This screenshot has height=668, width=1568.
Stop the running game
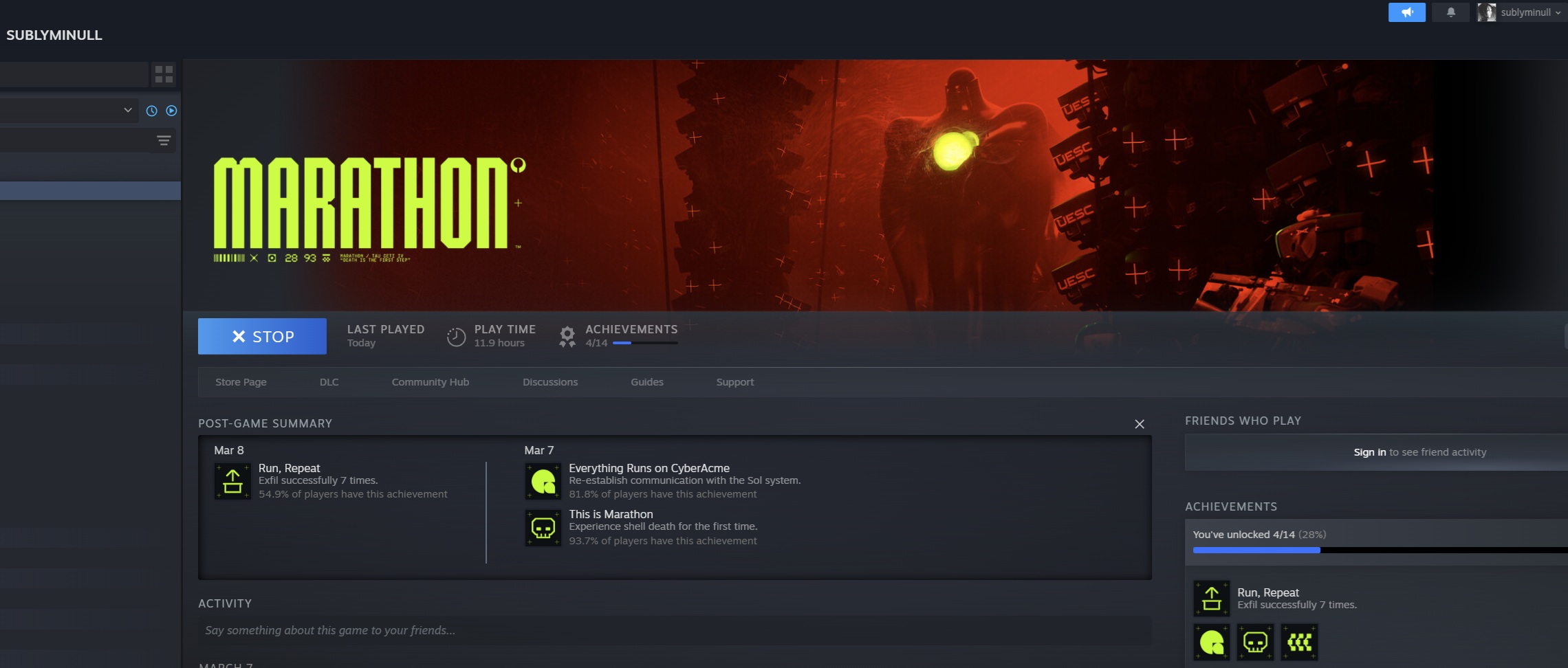[x=262, y=336]
